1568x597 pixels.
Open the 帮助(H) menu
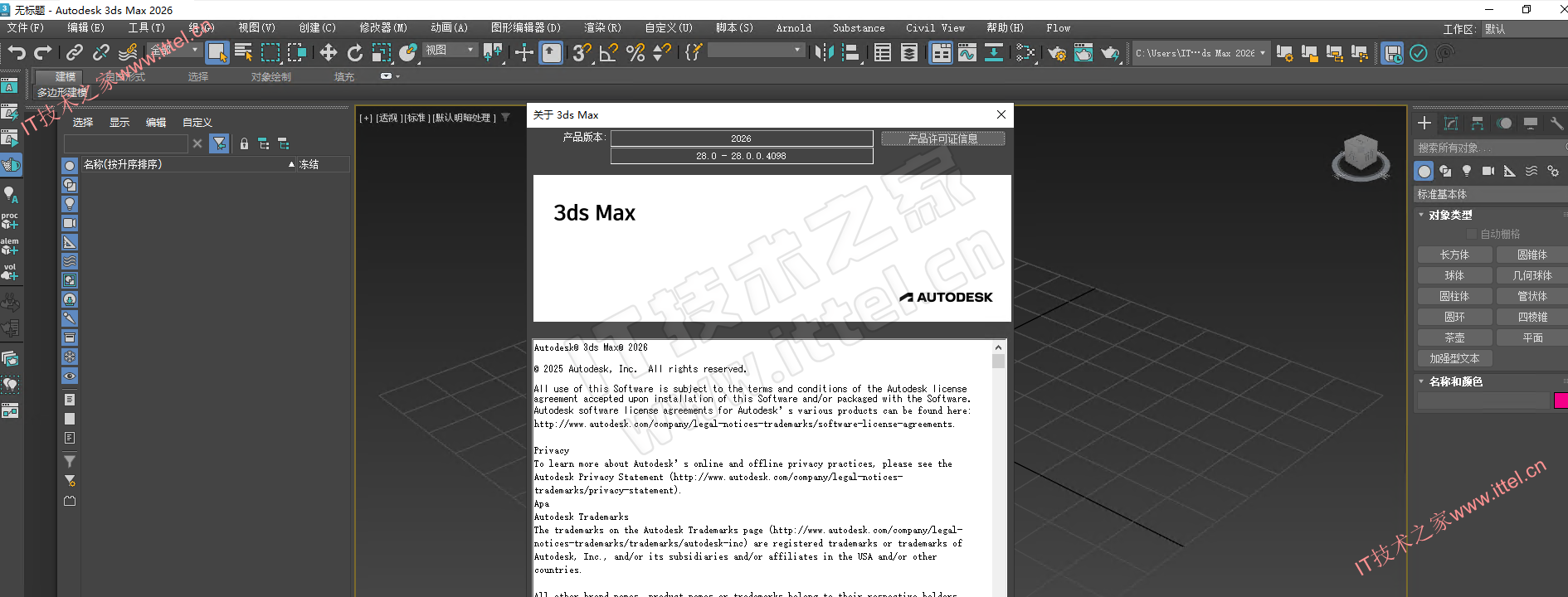pyautogui.click(x=1005, y=28)
